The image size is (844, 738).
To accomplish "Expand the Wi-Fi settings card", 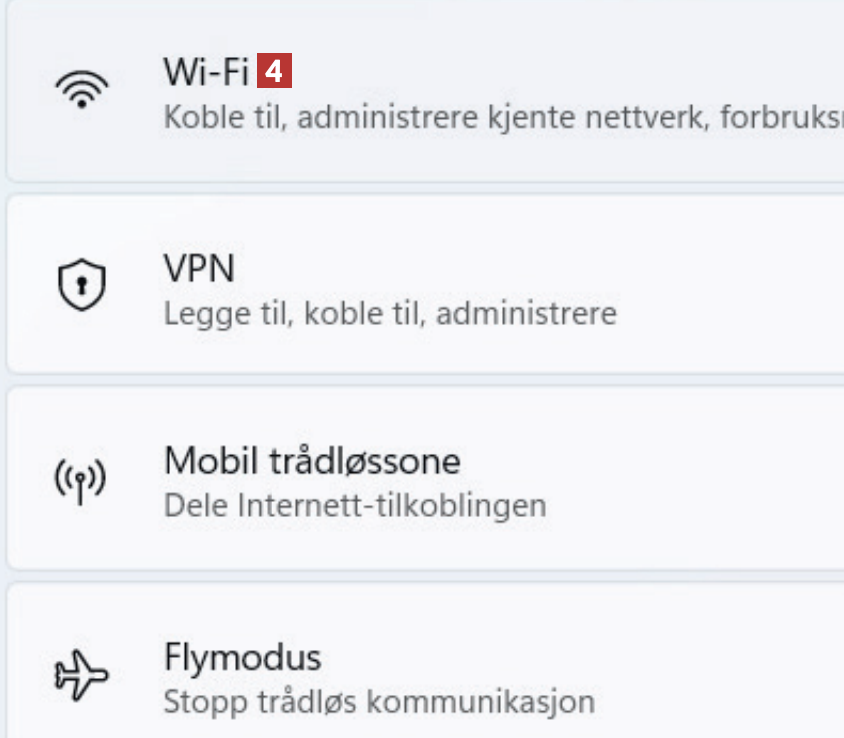I will (600, 92).
